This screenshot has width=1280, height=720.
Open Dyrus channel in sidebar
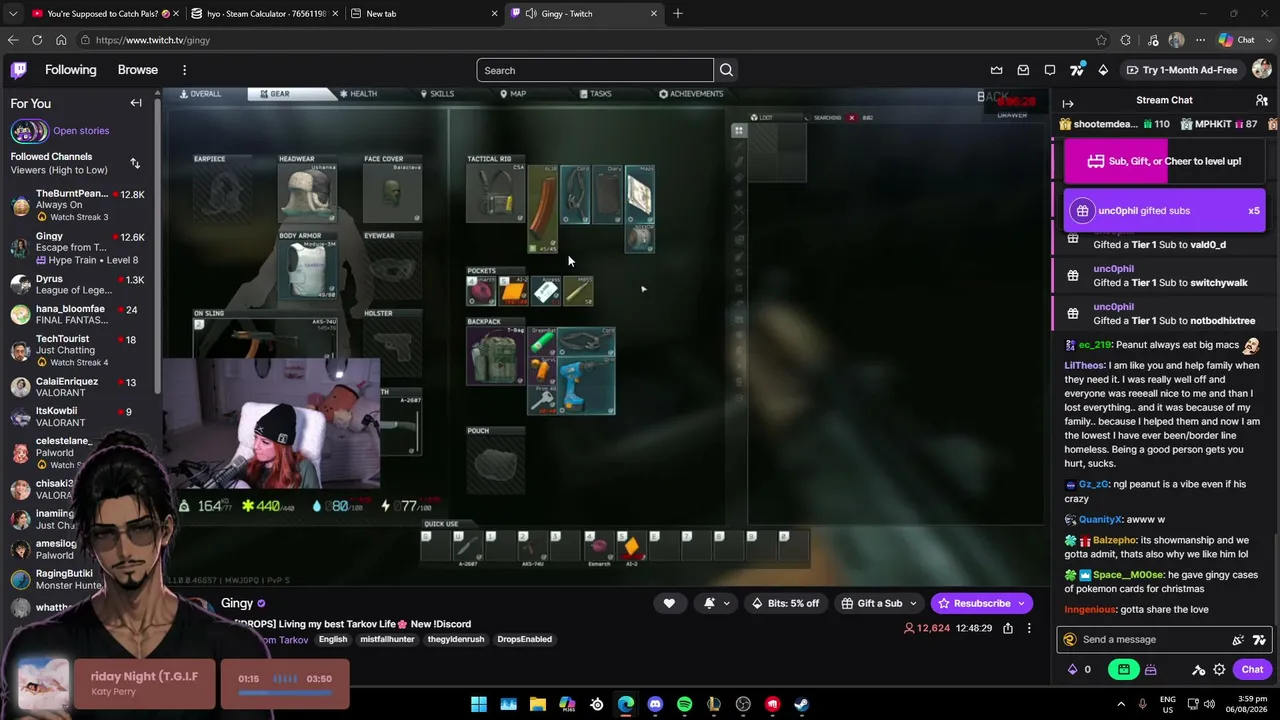tap(79, 284)
